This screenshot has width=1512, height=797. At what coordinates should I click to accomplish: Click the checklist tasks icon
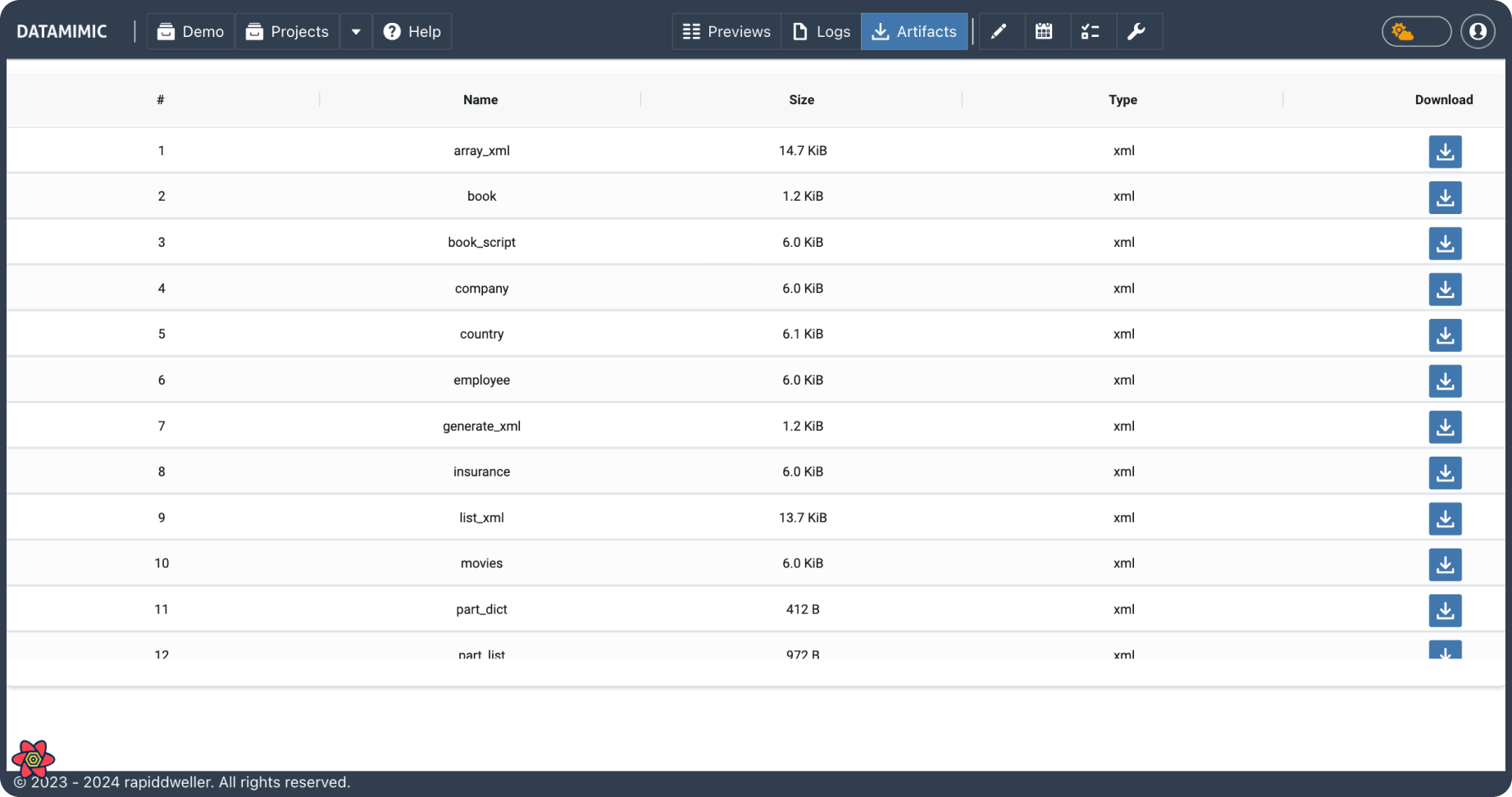pyautogui.click(x=1090, y=32)
